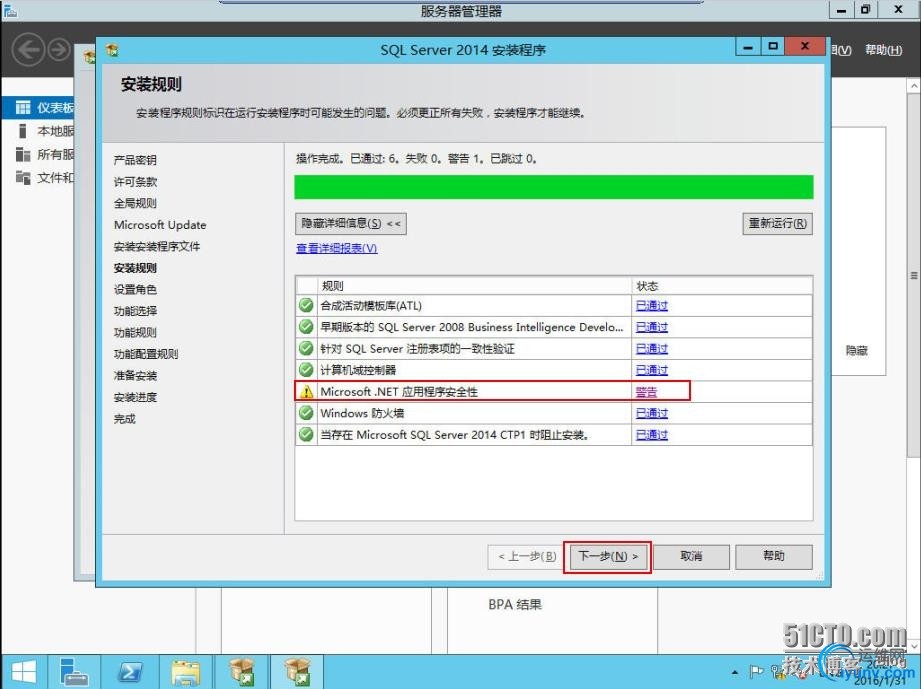Open 警告 link for Microsoft .NET rule
Viewport: 921px width, 689px height.
647,392
